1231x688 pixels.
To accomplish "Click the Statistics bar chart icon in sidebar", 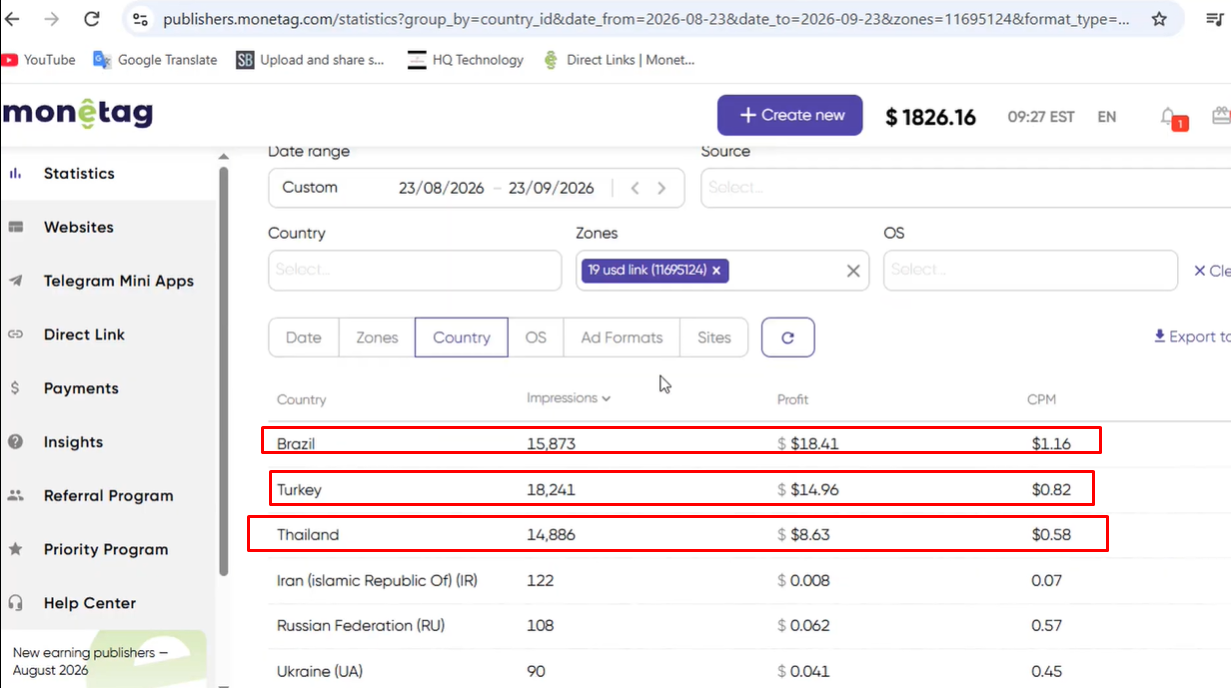I will tap(15, 173).
